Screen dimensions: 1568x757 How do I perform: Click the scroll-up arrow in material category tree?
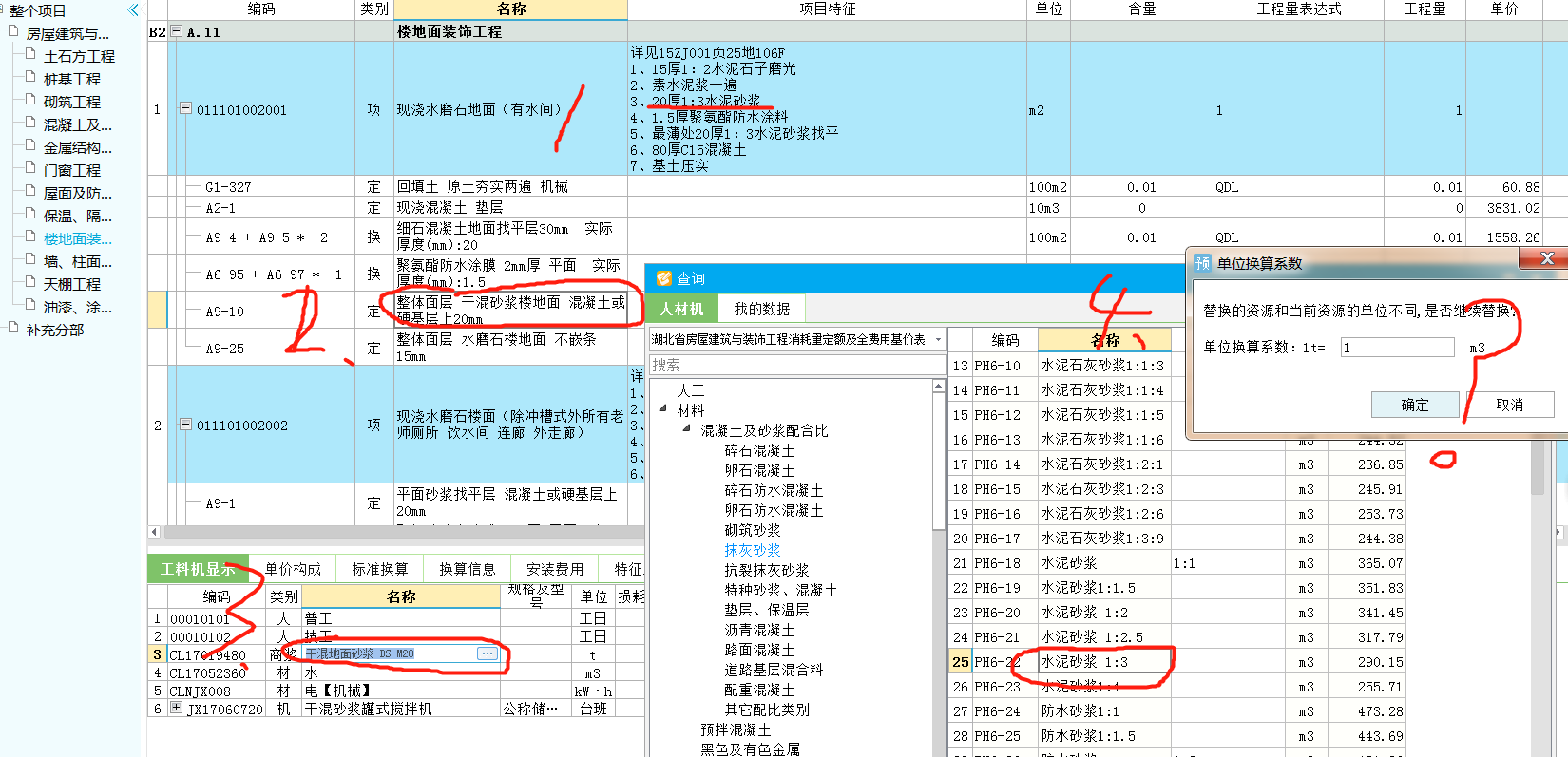(x=939, y=386)
